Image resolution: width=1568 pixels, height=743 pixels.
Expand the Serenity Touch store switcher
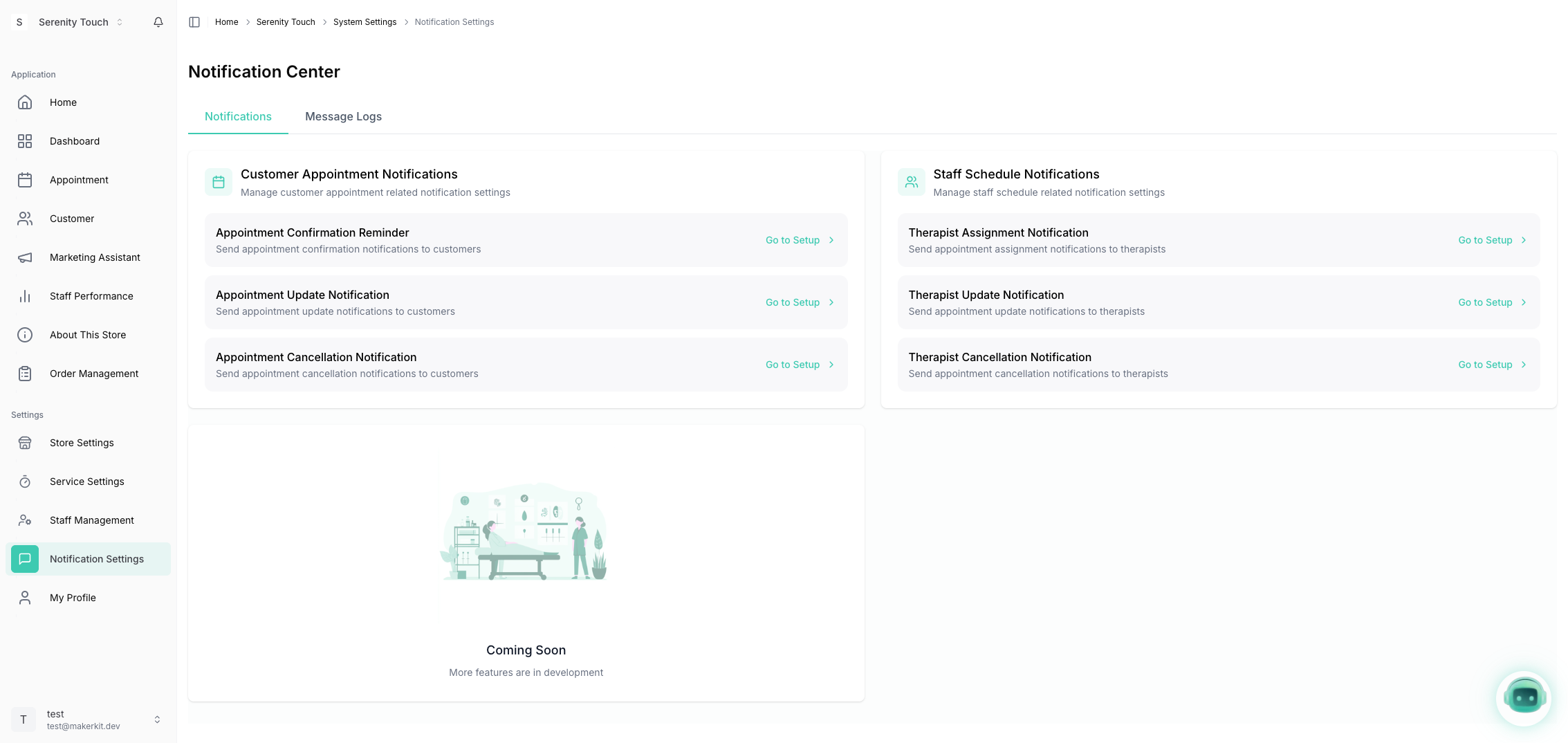click(80, 22)
